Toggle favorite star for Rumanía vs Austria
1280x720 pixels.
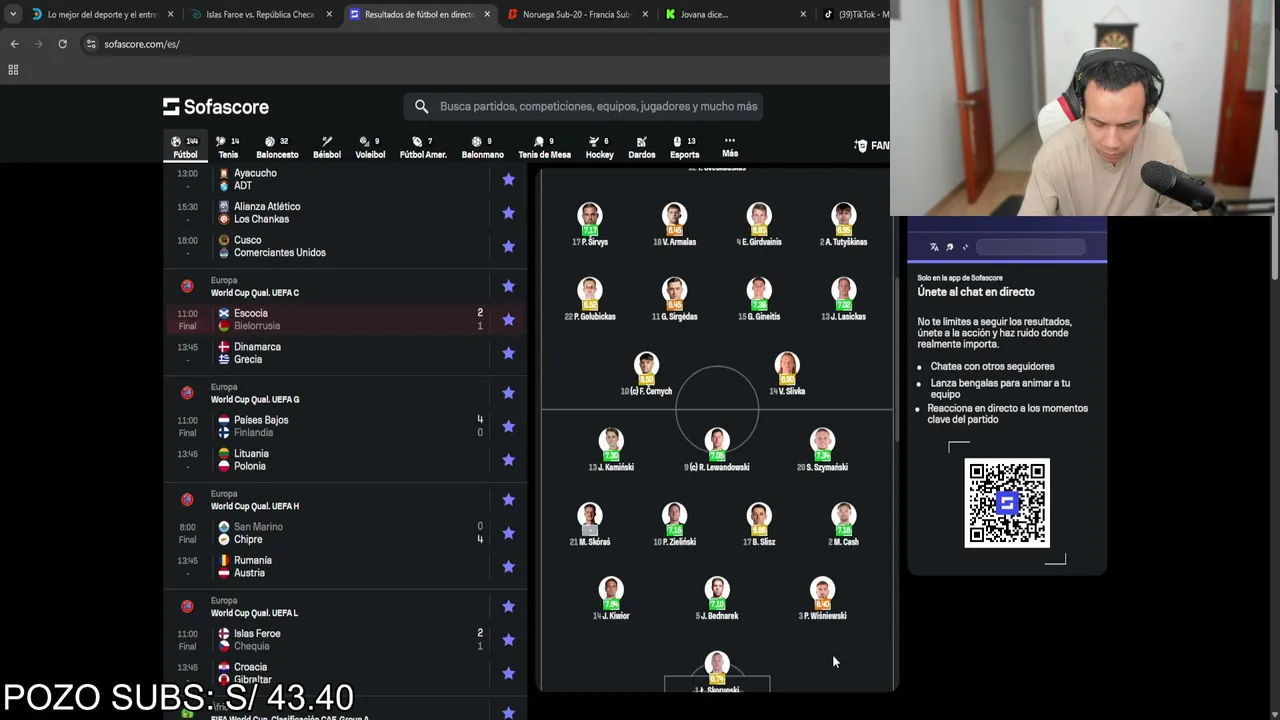[508, 566]
